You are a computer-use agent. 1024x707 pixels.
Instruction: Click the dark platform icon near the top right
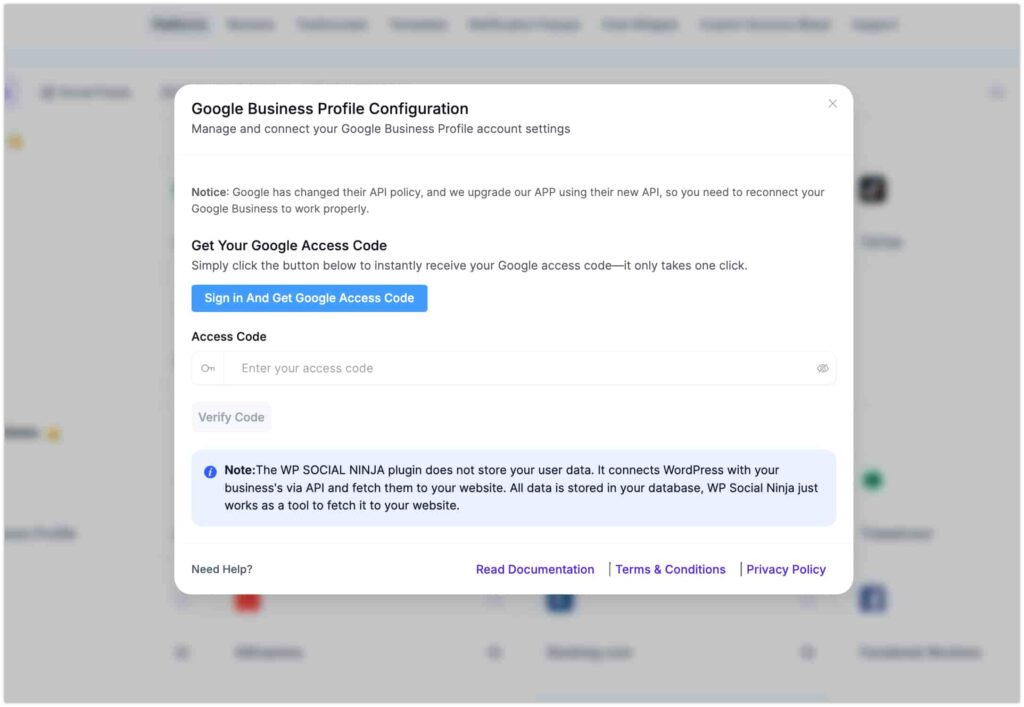pos(871,190)
